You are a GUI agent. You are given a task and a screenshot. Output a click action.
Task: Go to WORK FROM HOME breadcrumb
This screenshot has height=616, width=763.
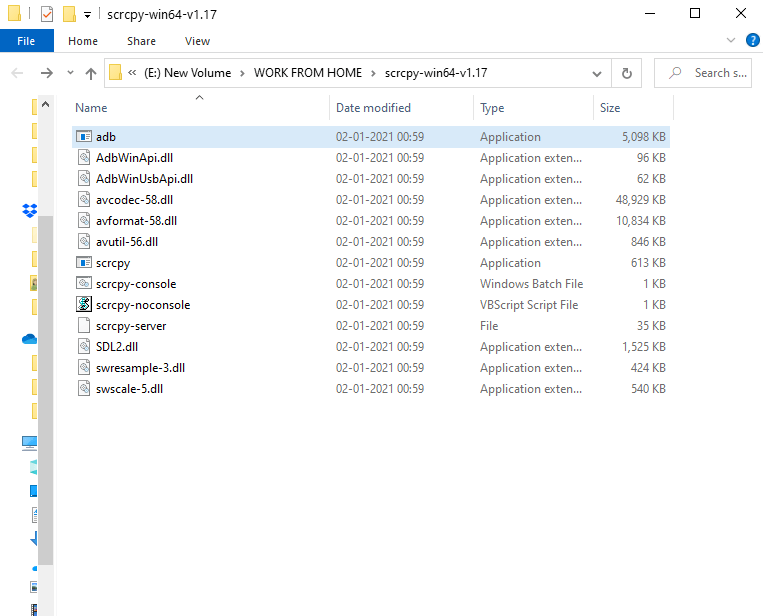click(308, 73)
